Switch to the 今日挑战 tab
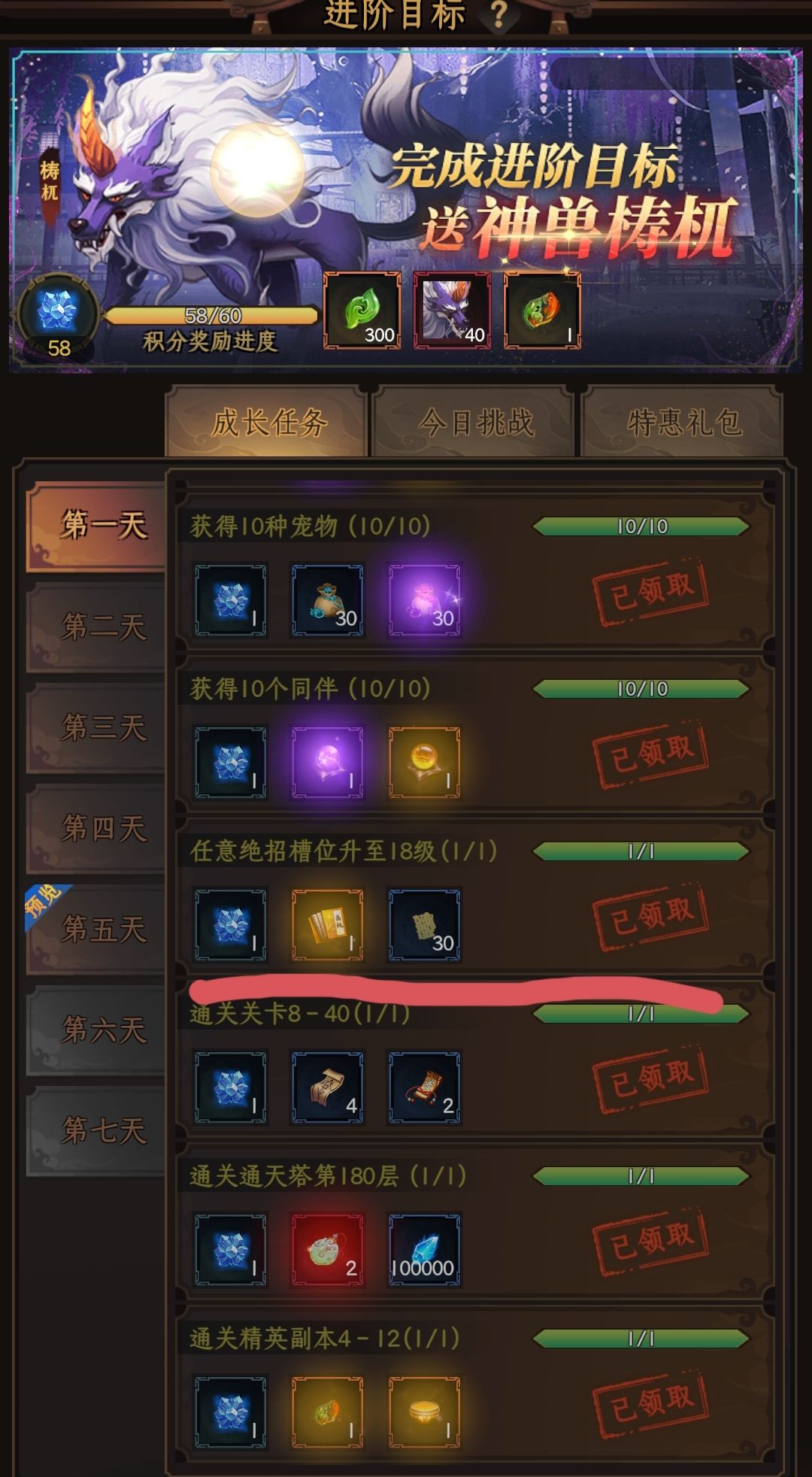Viewport: 812px width, 1477px height. tap(475, 422)
